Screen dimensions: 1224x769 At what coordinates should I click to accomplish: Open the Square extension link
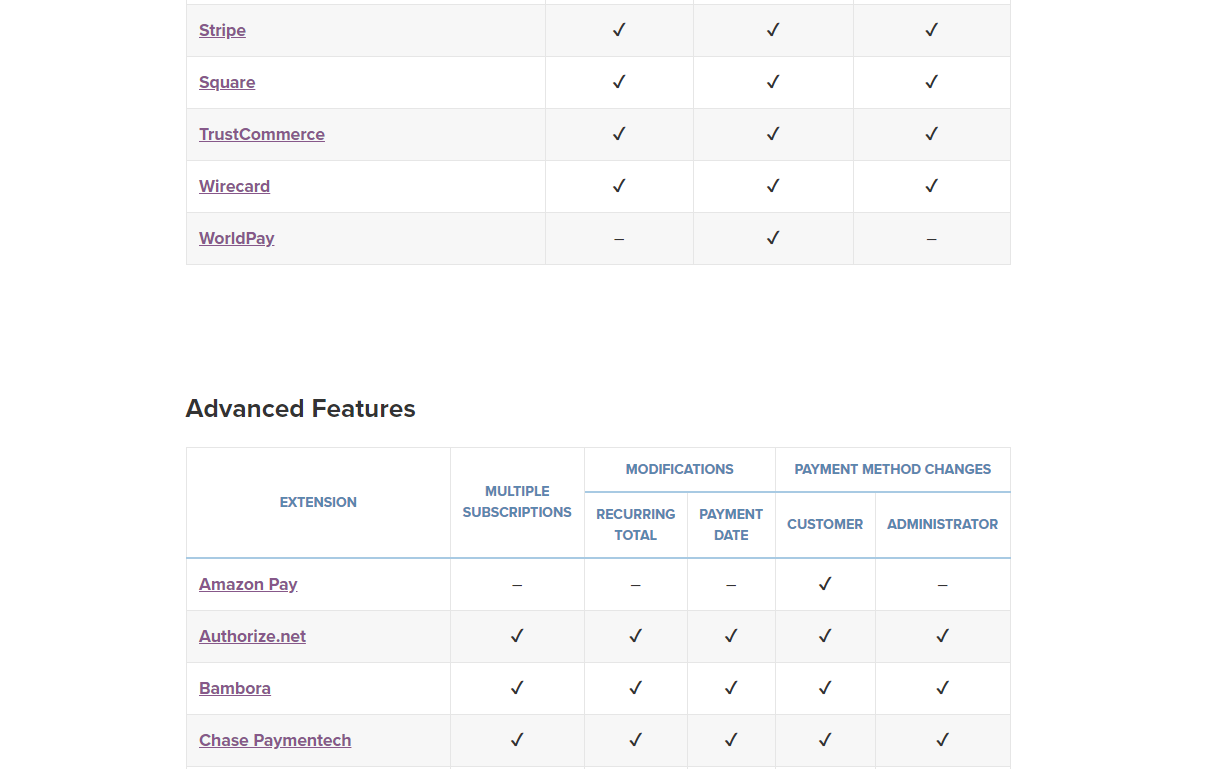tap(227, 82)
